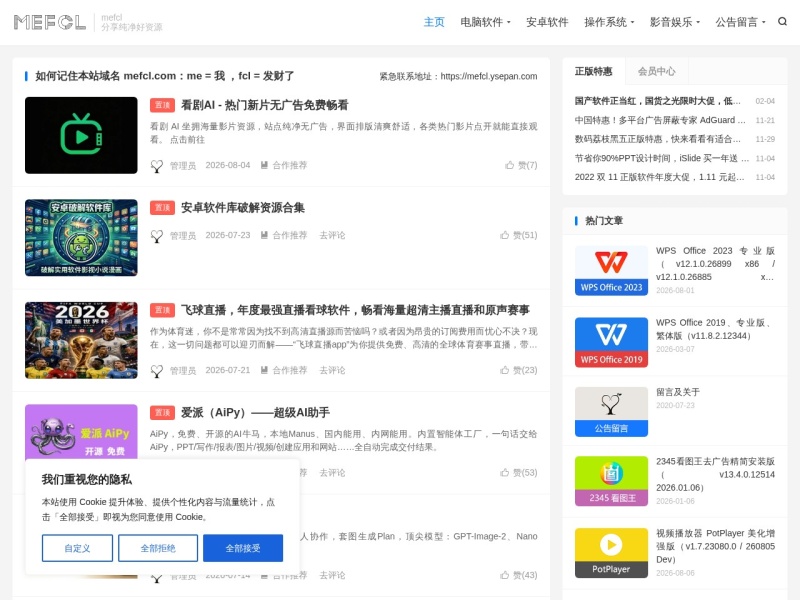Open the 安卓软件 nav item
Screen dimensions: 800x600
pyautogui.click(x=547, y=22)
